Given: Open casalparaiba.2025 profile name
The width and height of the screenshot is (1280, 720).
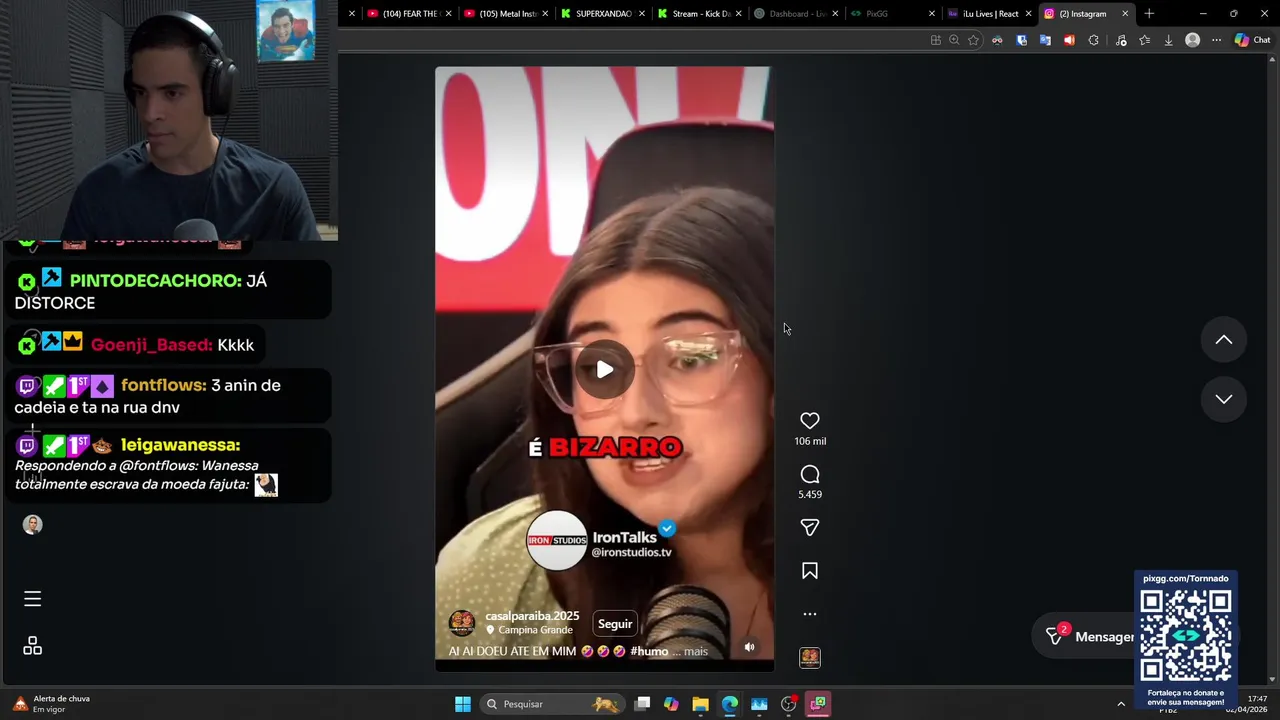Looking at the screenshot, I should (532, 616).
